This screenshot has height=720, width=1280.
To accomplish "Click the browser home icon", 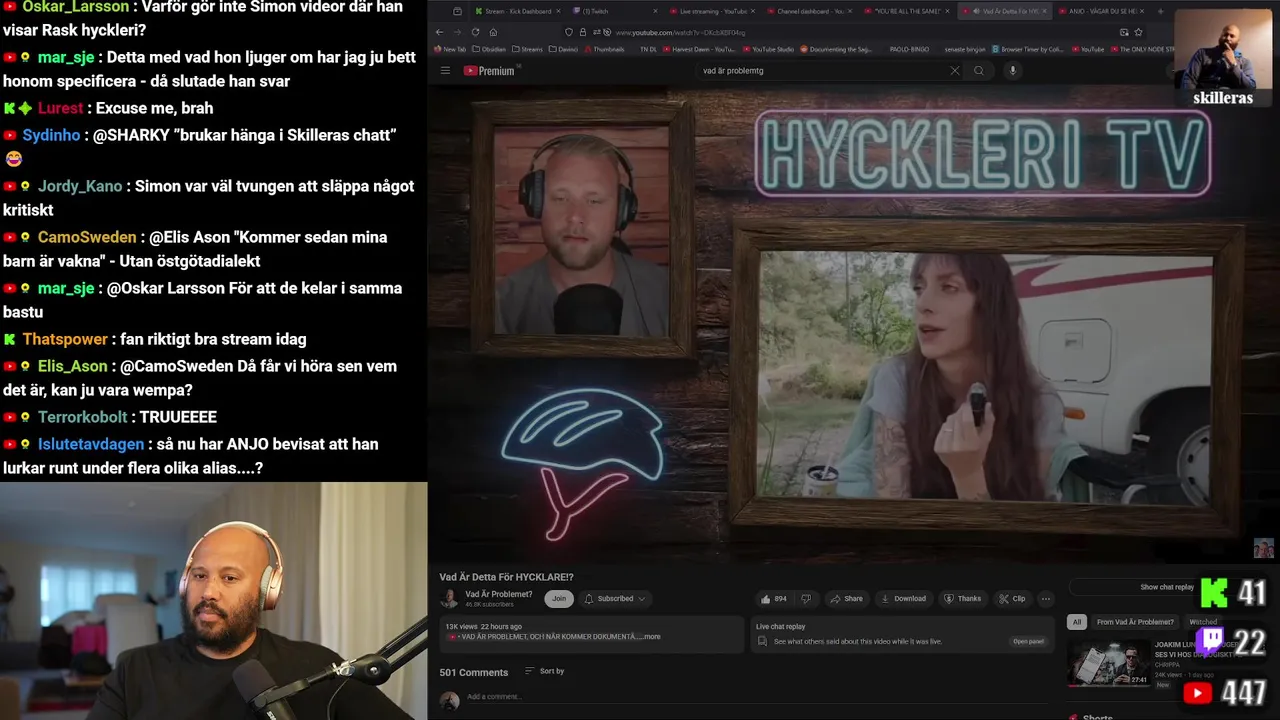I will (x=493, y=32).
